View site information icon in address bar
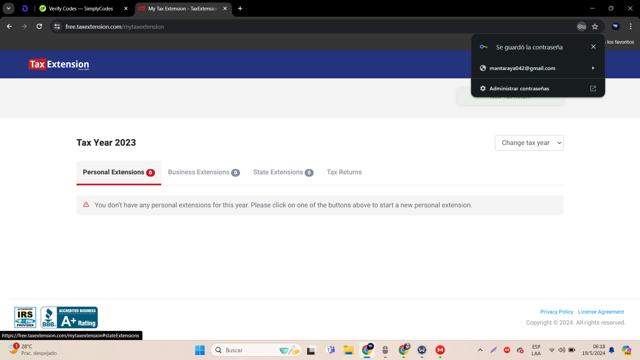 point(57,27)
